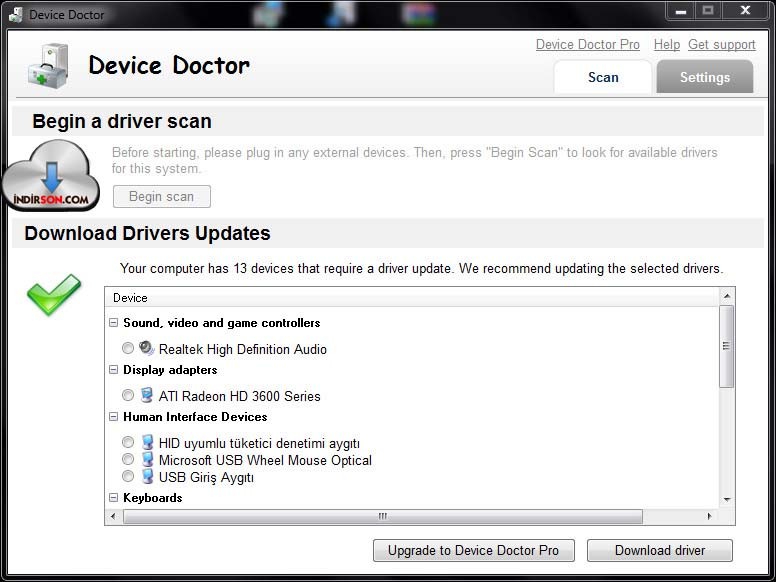776x582 pixels.
Task: Click the device icon beside USB Giriş Aygıtı
Action: (x=147, y=477)
